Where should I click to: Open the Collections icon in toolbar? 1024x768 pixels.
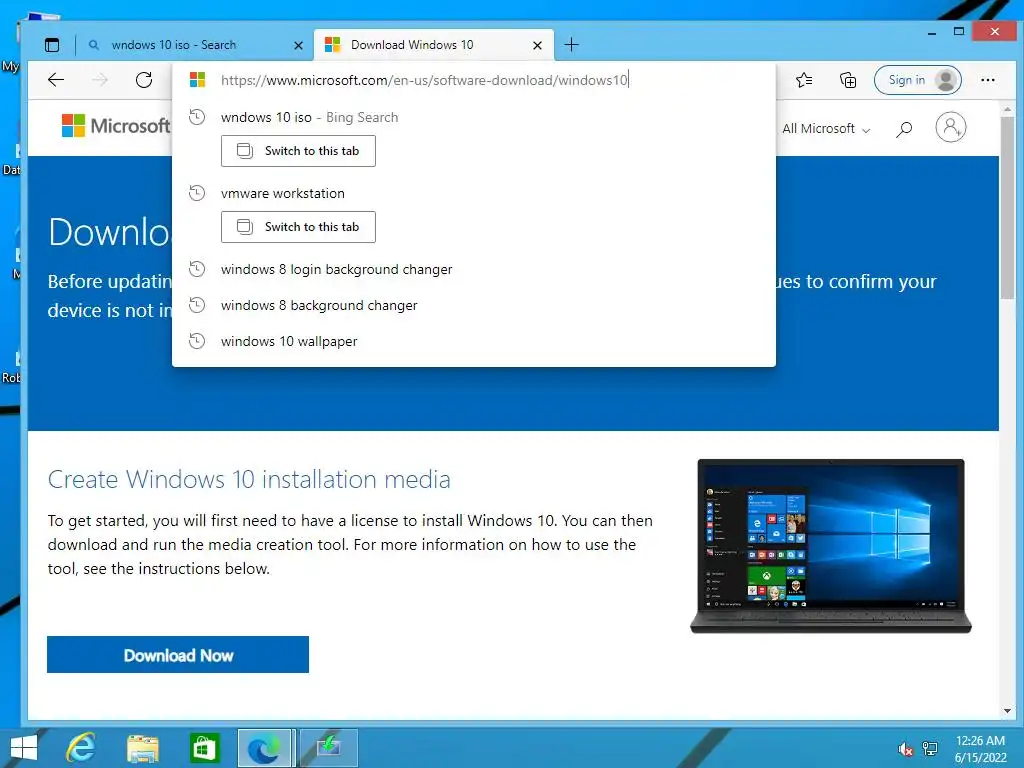848,80
